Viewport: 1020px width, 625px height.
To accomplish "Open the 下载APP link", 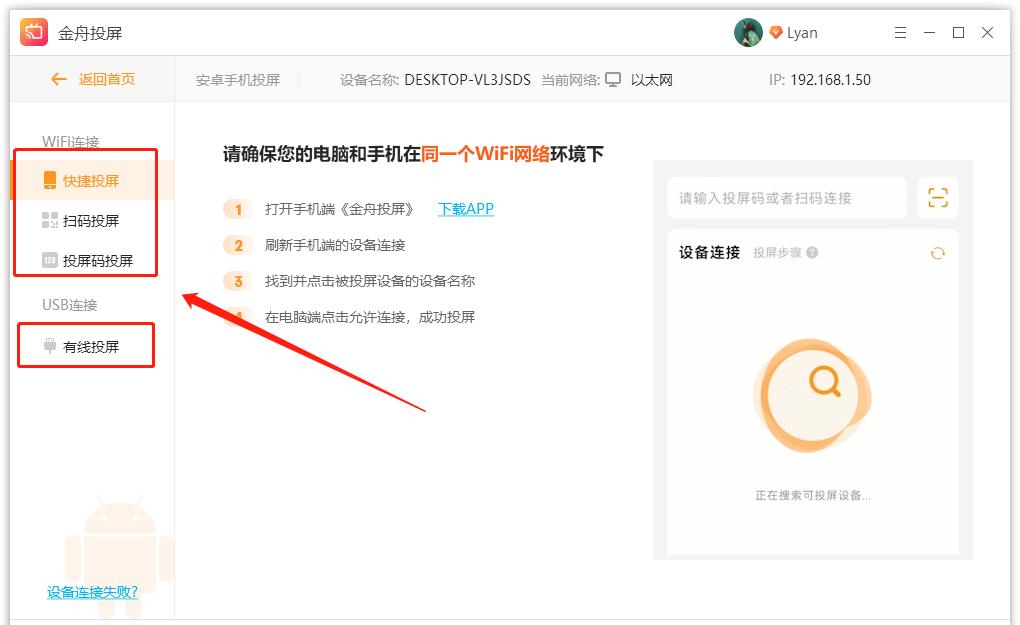I will tap(465, 209).
